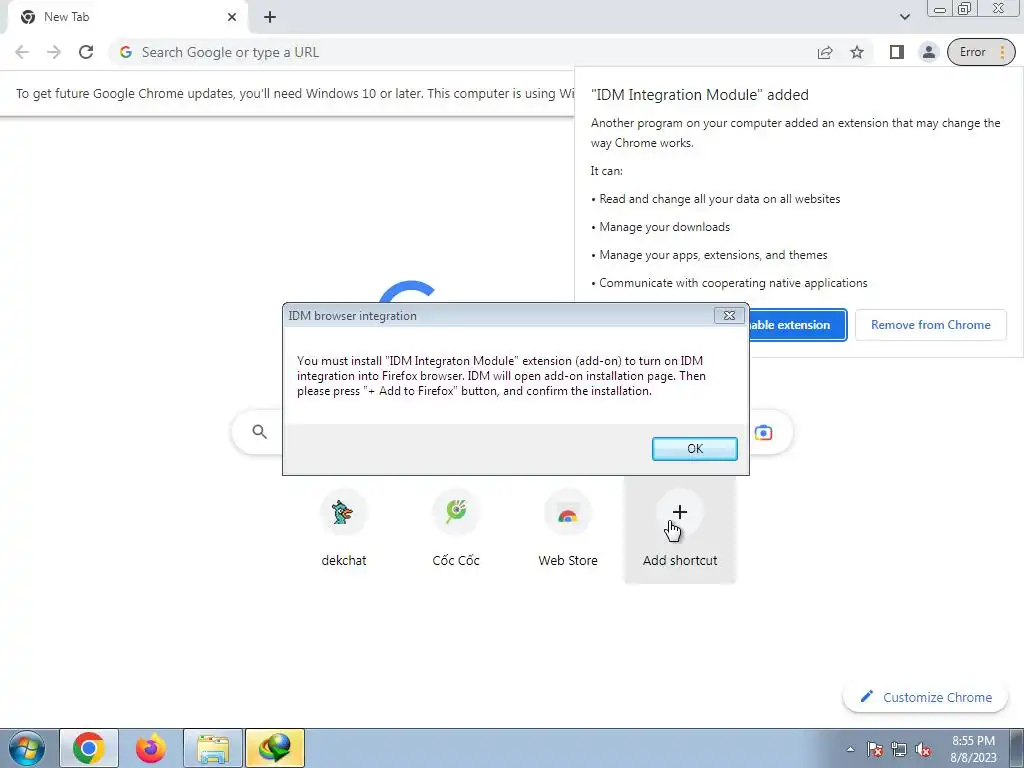Open the Cốc Cốc shortcut
This screenshot has width=1024, height=768.
(x=456, y=529)
